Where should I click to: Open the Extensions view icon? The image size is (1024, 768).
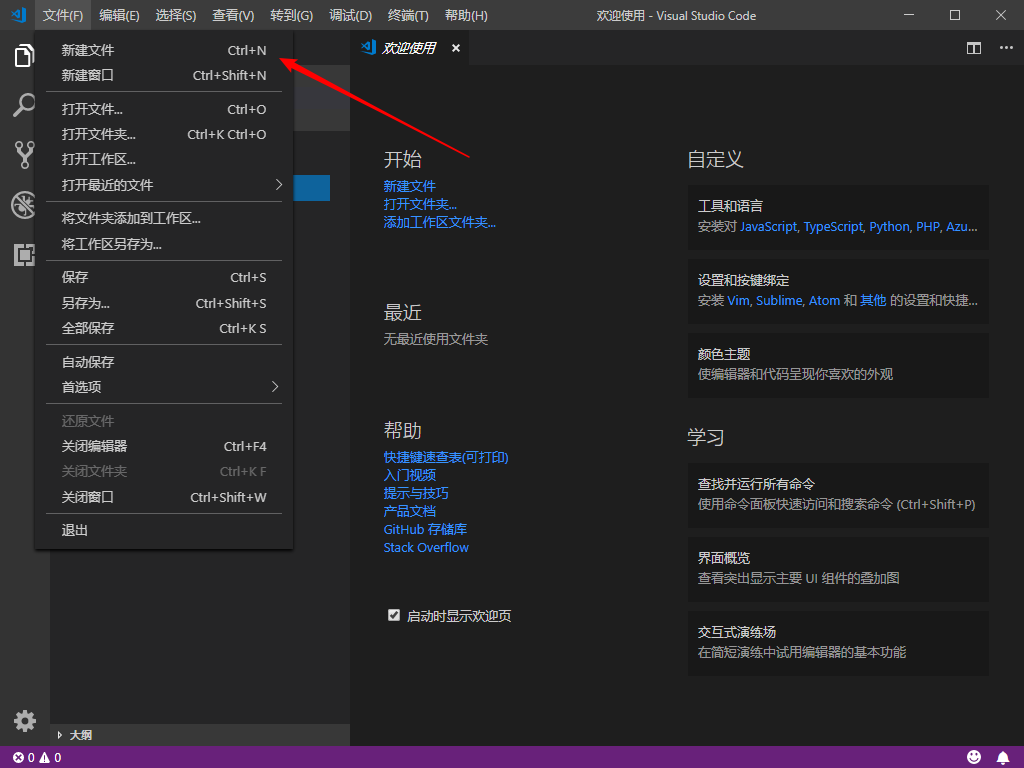(x=24, y=255)
